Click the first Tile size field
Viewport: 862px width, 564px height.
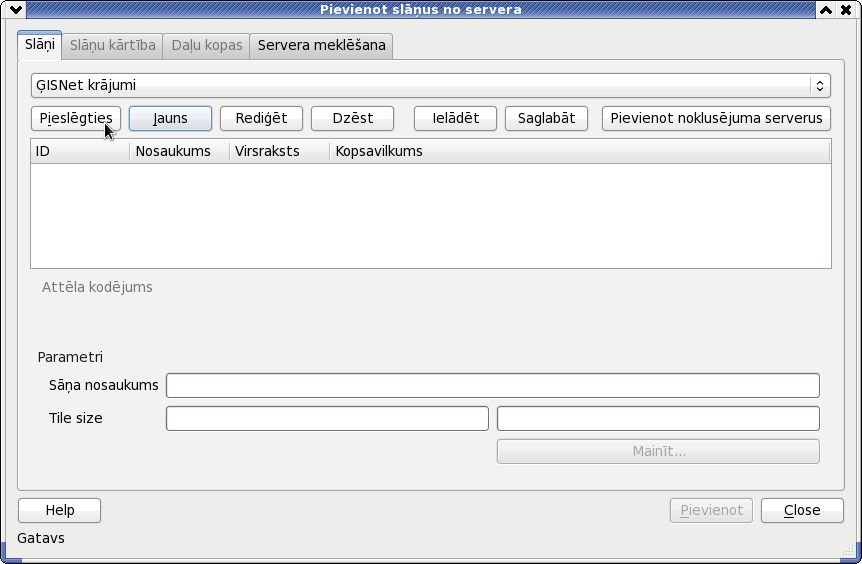point(327,418)
